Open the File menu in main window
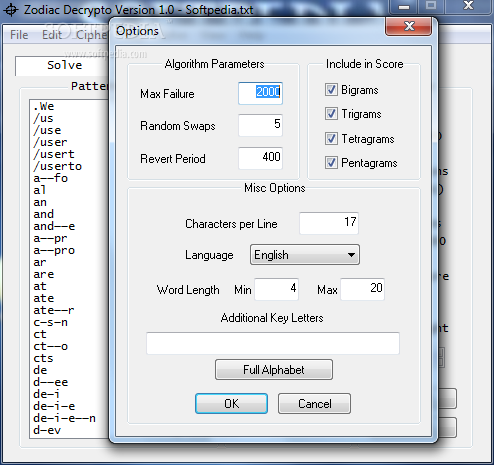This screenshot has height=465, width=494. (19, 35)
